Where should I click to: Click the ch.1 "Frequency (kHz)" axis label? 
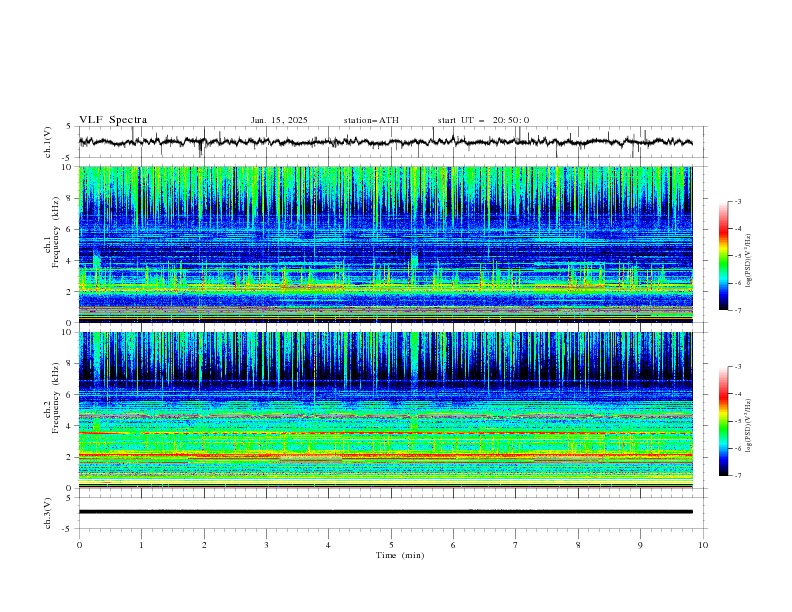(x=56, y=232)
